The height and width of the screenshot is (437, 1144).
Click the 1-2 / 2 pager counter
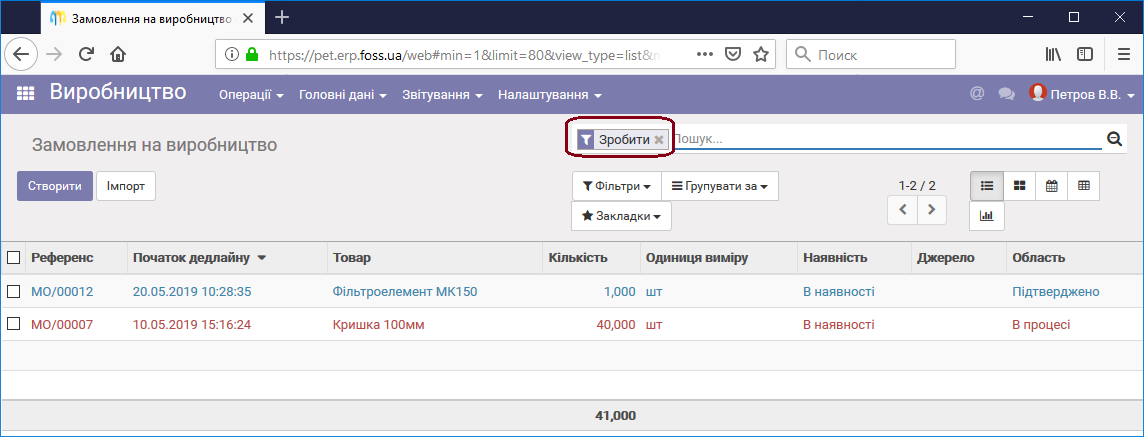(x=916, y=186)
